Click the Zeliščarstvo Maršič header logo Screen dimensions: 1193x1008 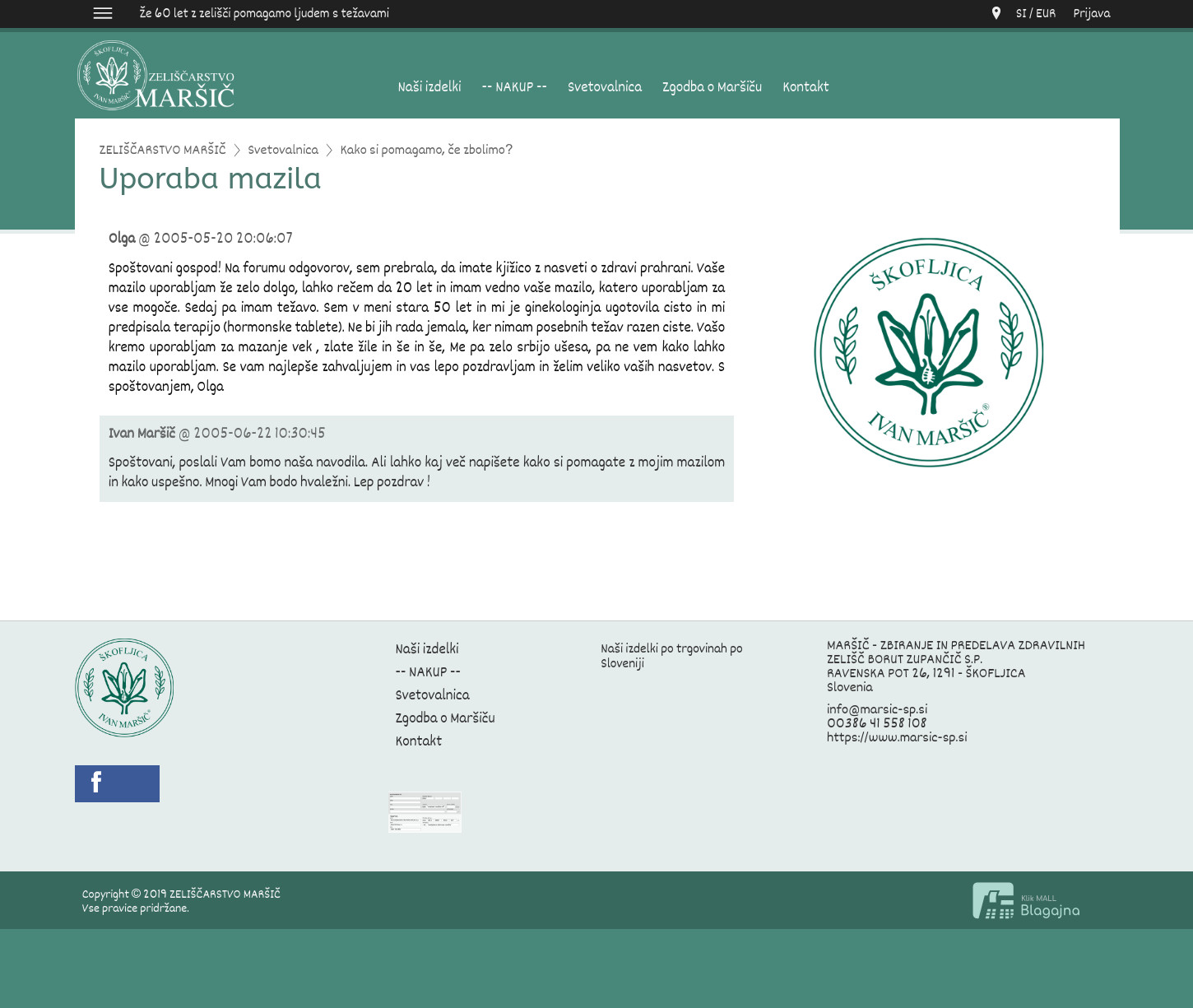pos(156,76)
